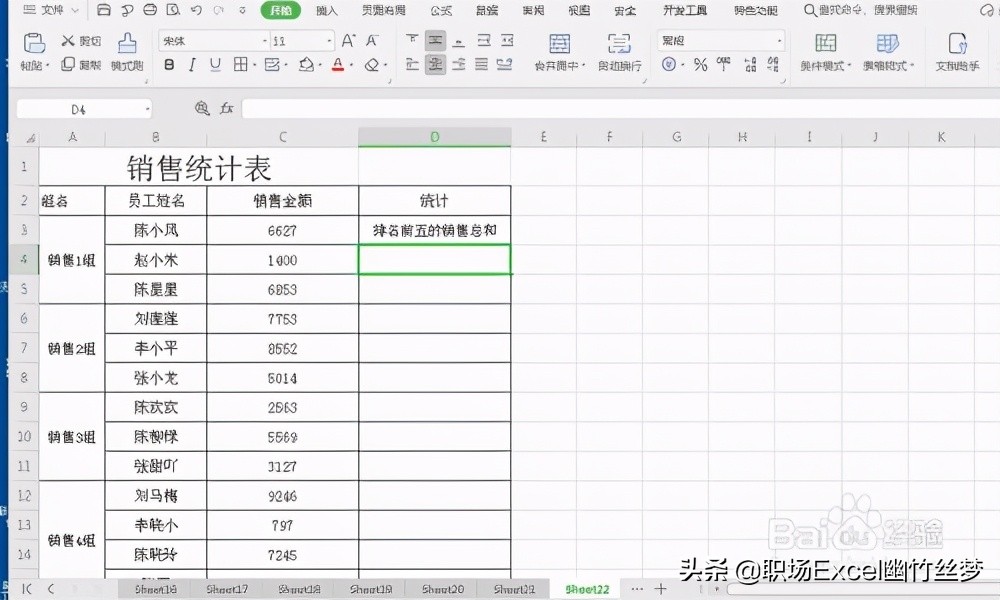Switch to the 插入 (Insert) tab

click(327, 10)
